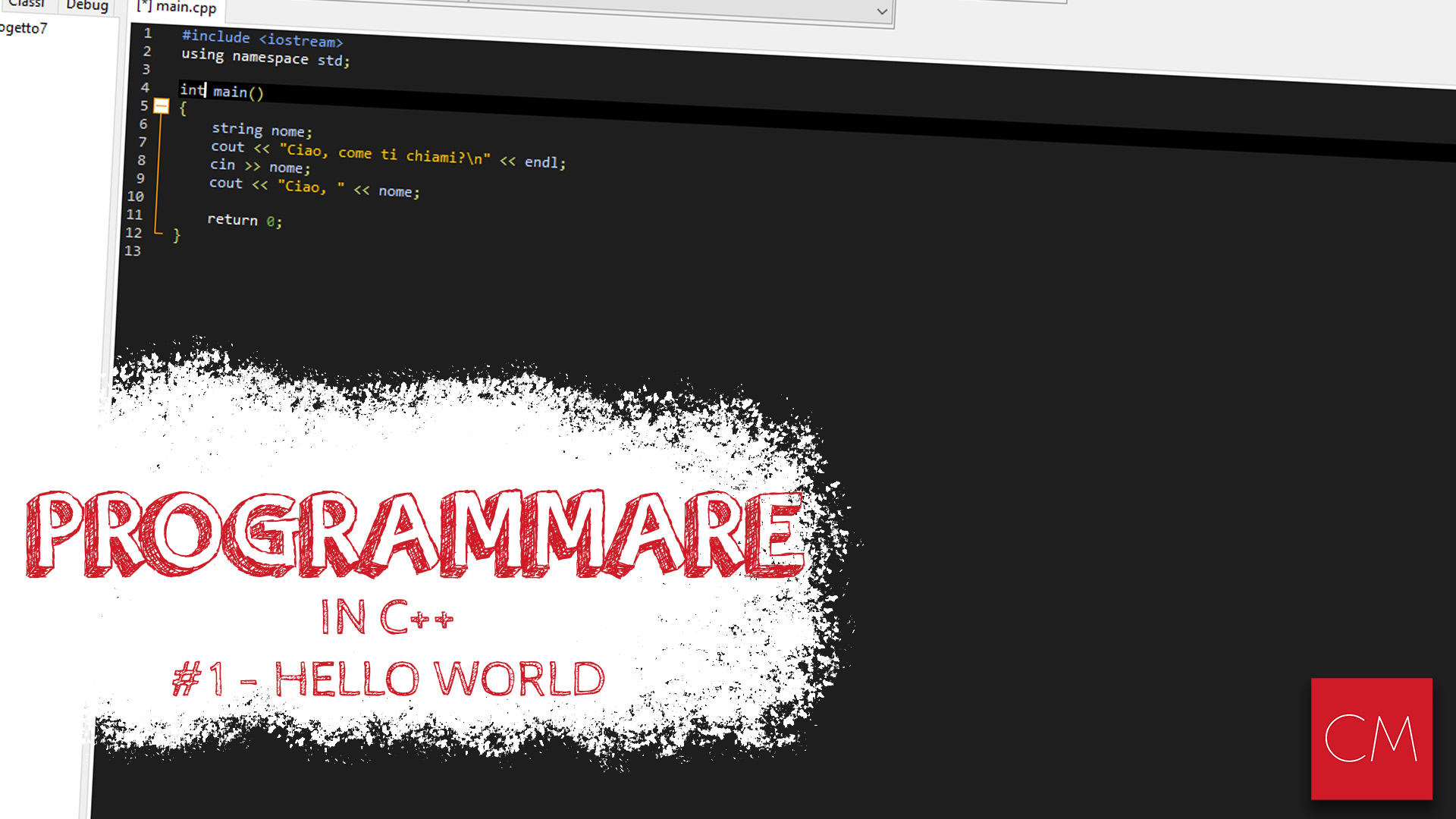Place cursor on using namespace std line
Image resolution: width=1456 pixels, height=819 pixels.
tap(265, 57)
